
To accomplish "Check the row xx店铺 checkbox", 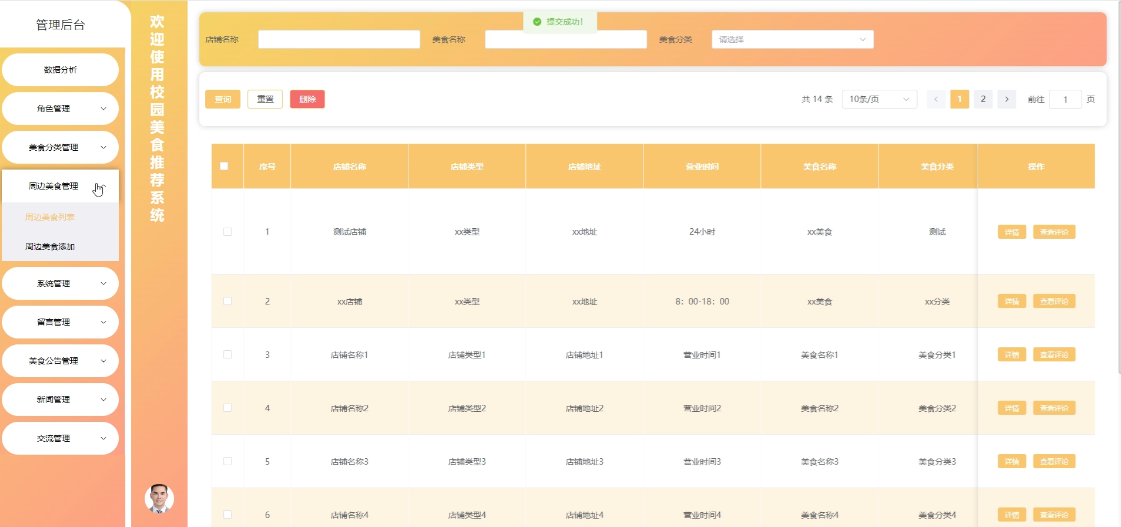I will pos(227,301).
